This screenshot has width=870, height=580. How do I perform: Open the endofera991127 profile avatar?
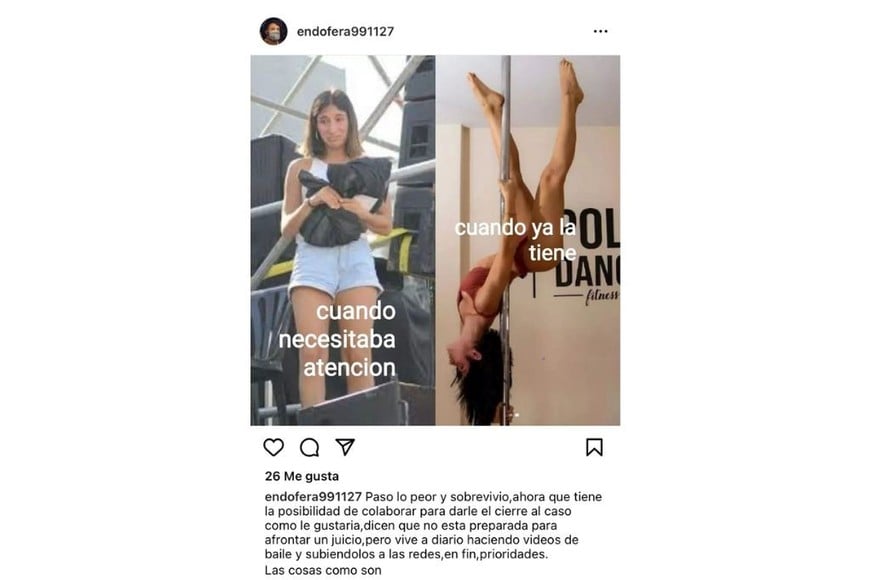pyautogui.click(x=274, y=31)
